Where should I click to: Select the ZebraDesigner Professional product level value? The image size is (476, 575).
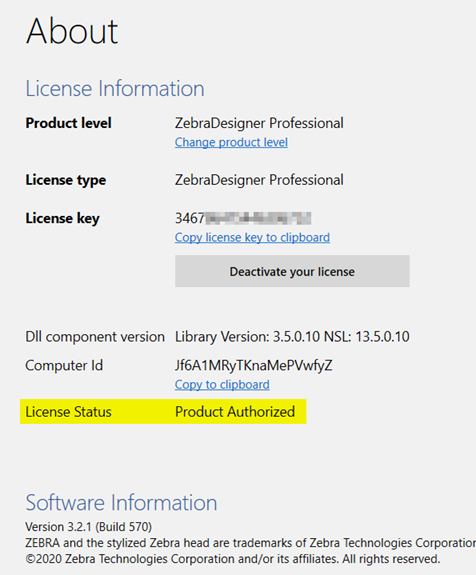click(x=259, y=123)
